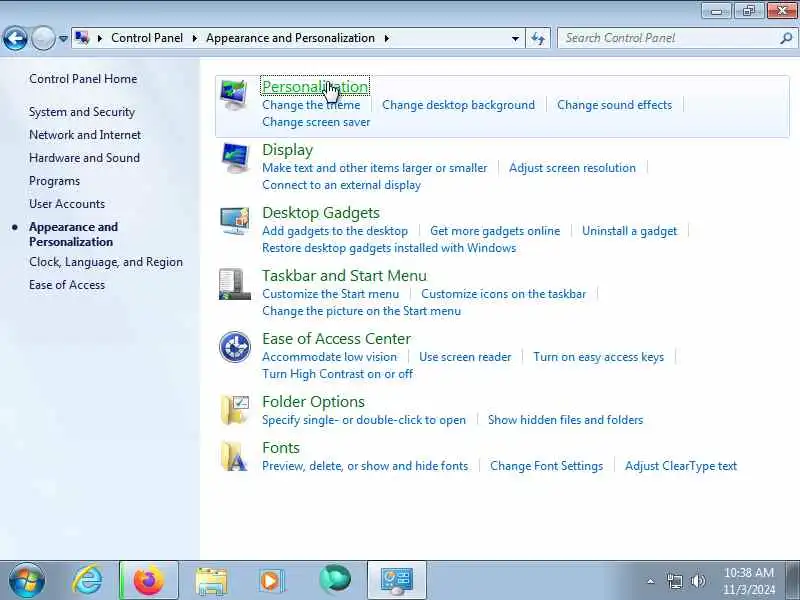The image size is (800, 600).
Task: Click Adjust screen resolution
Action: [572, 168]
